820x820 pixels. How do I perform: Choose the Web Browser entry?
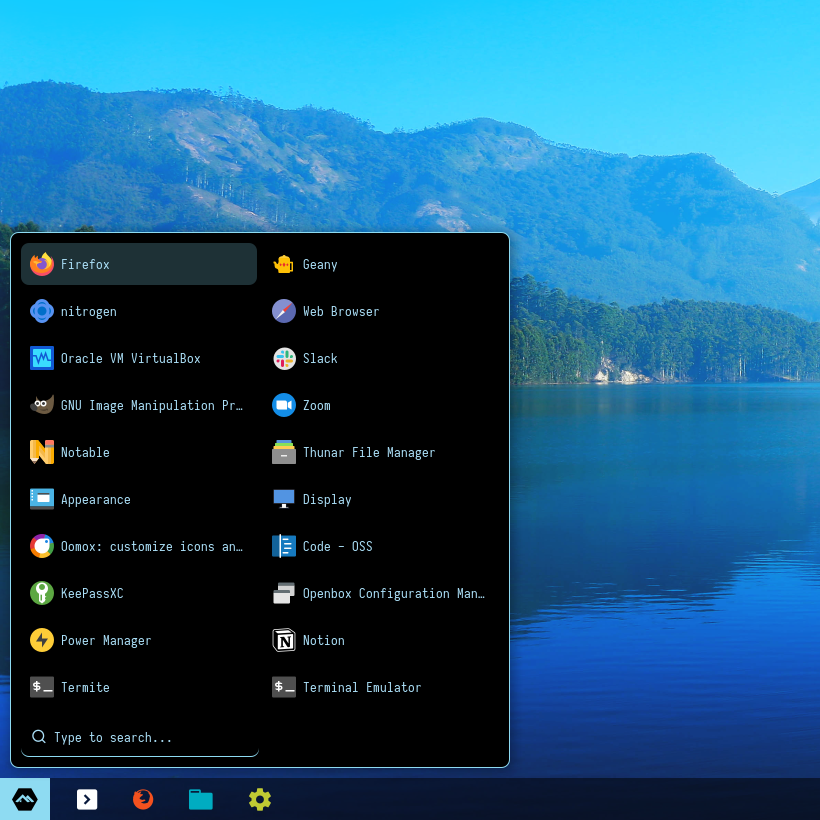click(x=340, y=311)
